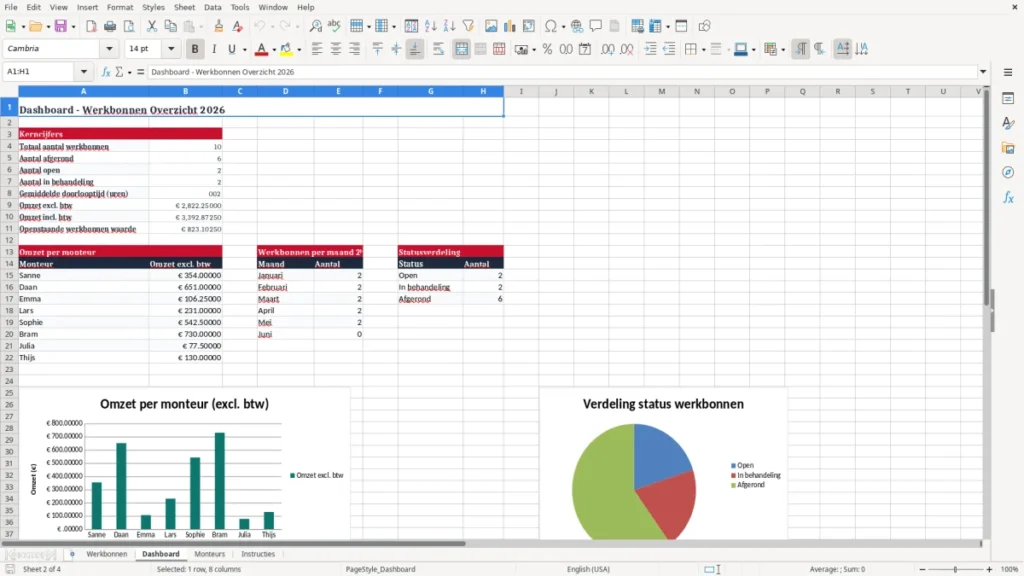
Task: Select the pie chart Verdeling status werkbonnen
Action: 663,464
